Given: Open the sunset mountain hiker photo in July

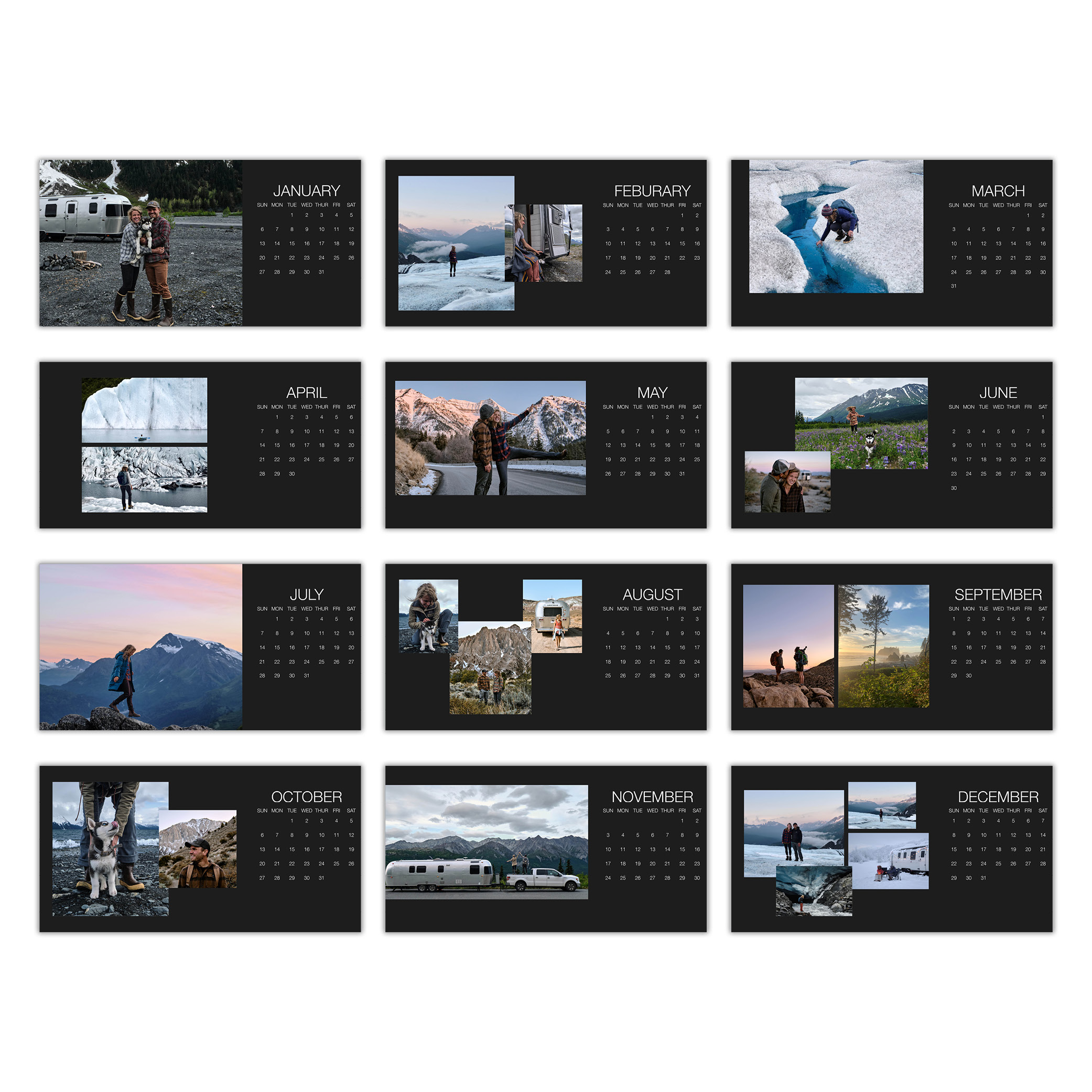Looking at the screenshot, I should pyautogui.click(x=140, y=646).
